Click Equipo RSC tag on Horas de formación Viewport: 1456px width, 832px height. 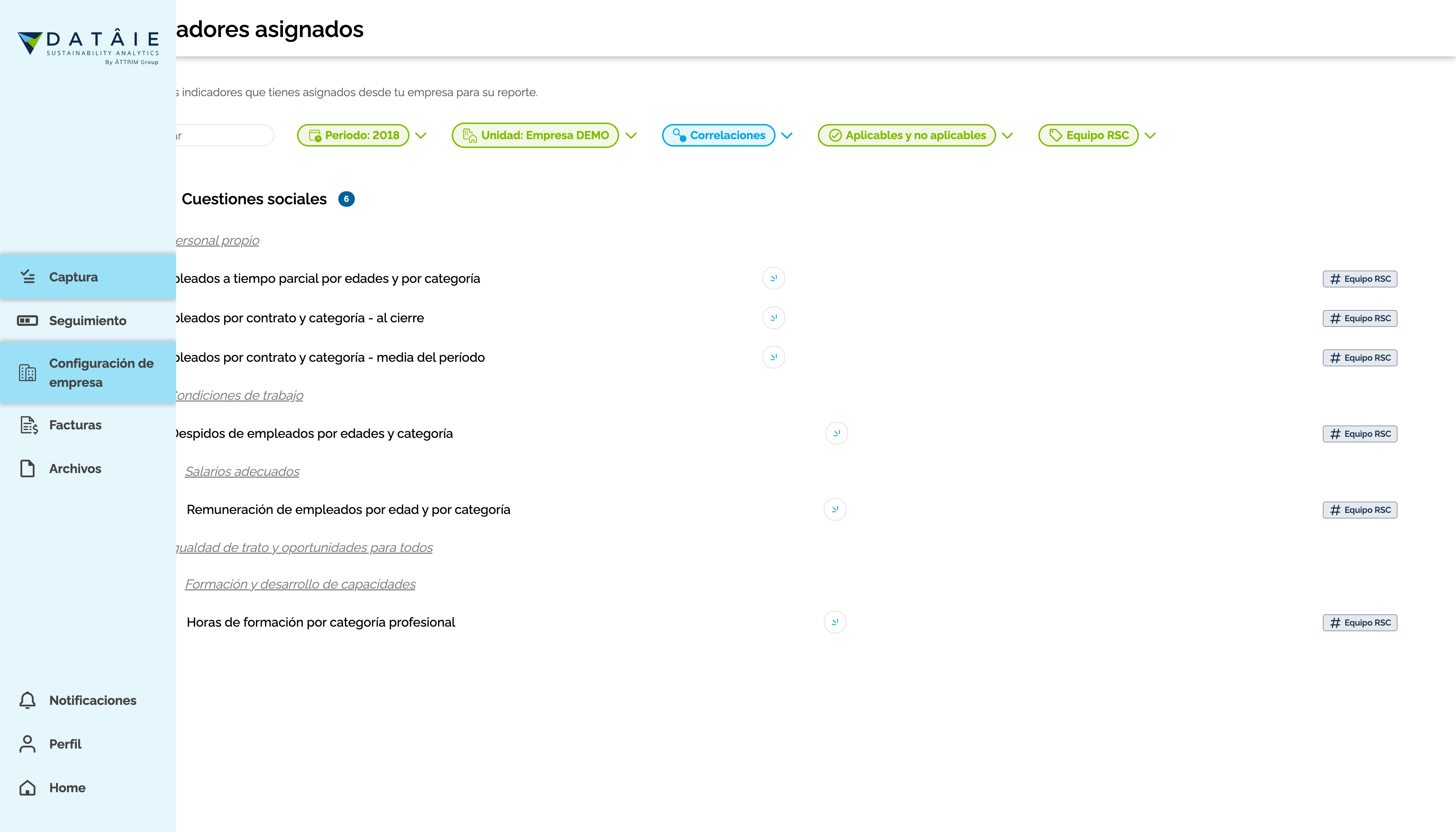coord(1359,622)
